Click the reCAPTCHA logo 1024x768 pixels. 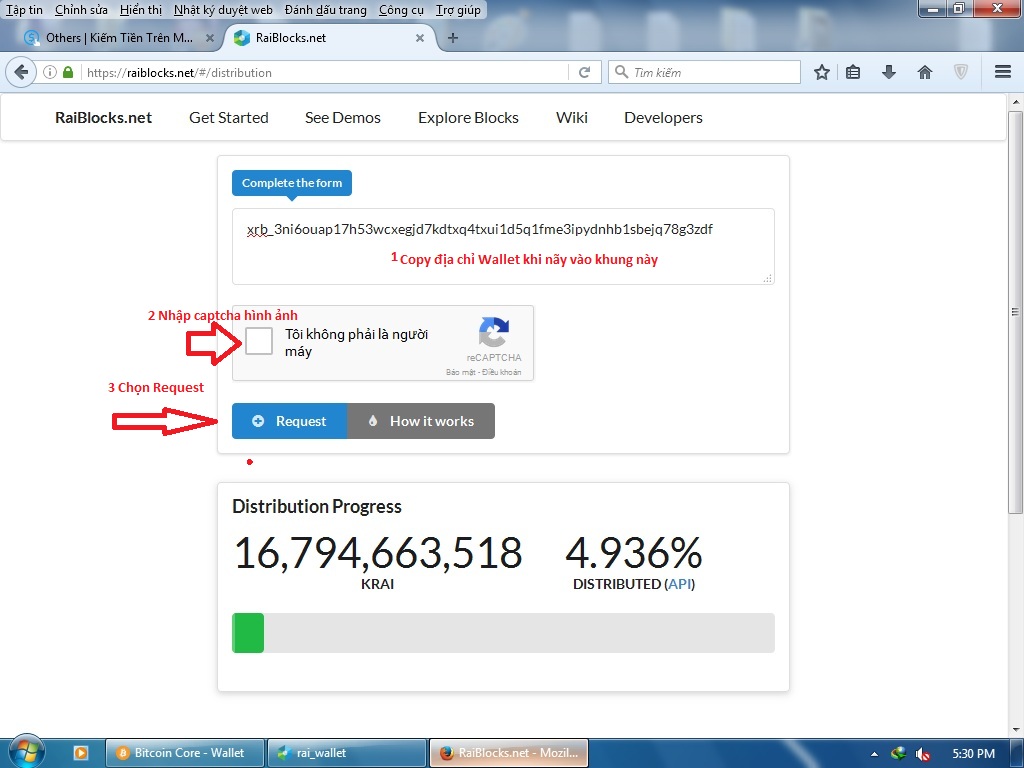(x=494, y=332)
